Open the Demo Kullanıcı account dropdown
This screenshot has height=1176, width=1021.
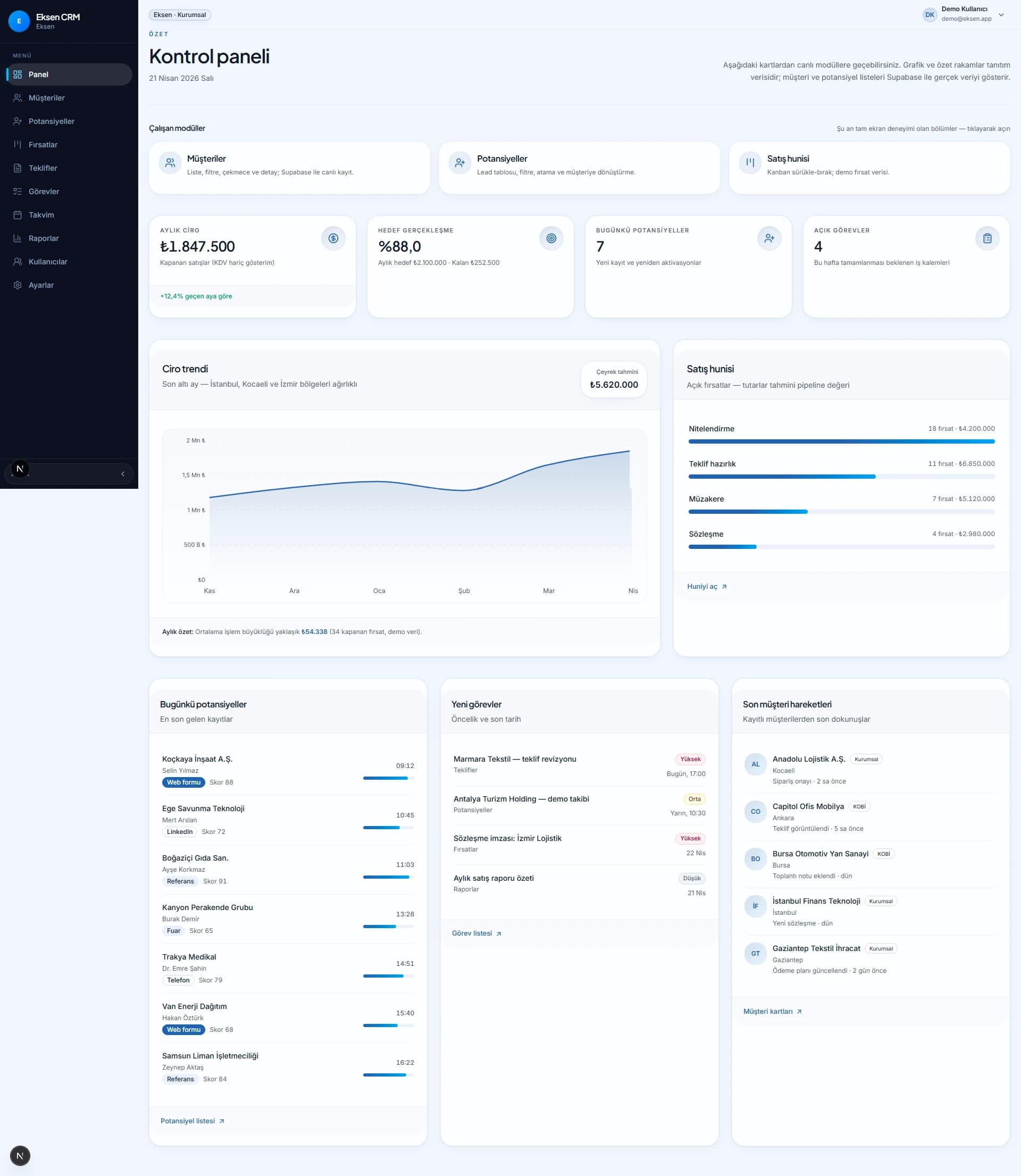[x=1001, y=15]
